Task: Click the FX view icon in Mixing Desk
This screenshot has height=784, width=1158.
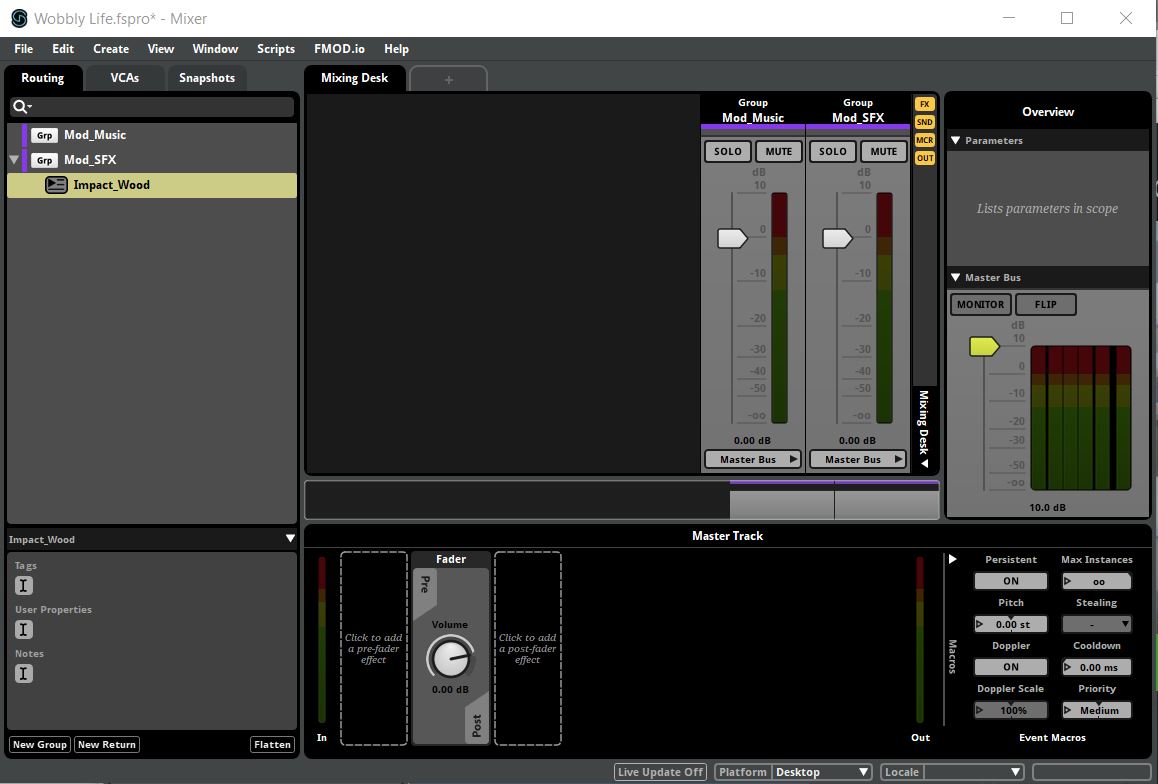Action: [924, 104]
